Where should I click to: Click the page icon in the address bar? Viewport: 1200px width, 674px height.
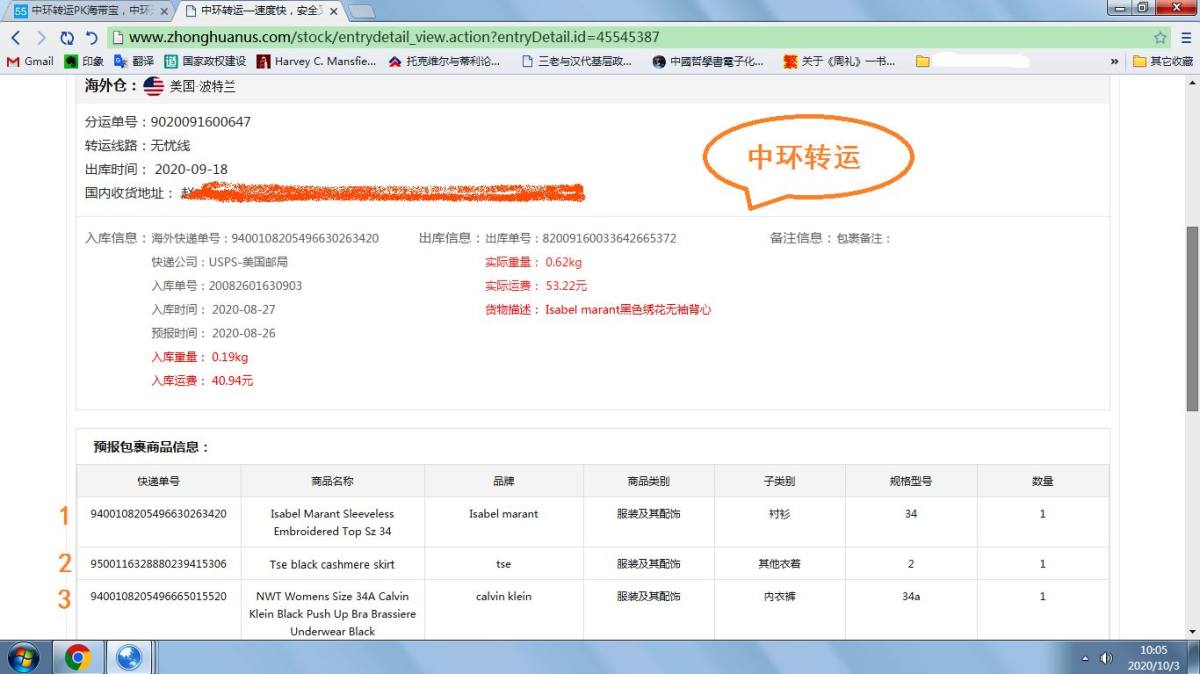pyautogui.click(x=117, y=37)
